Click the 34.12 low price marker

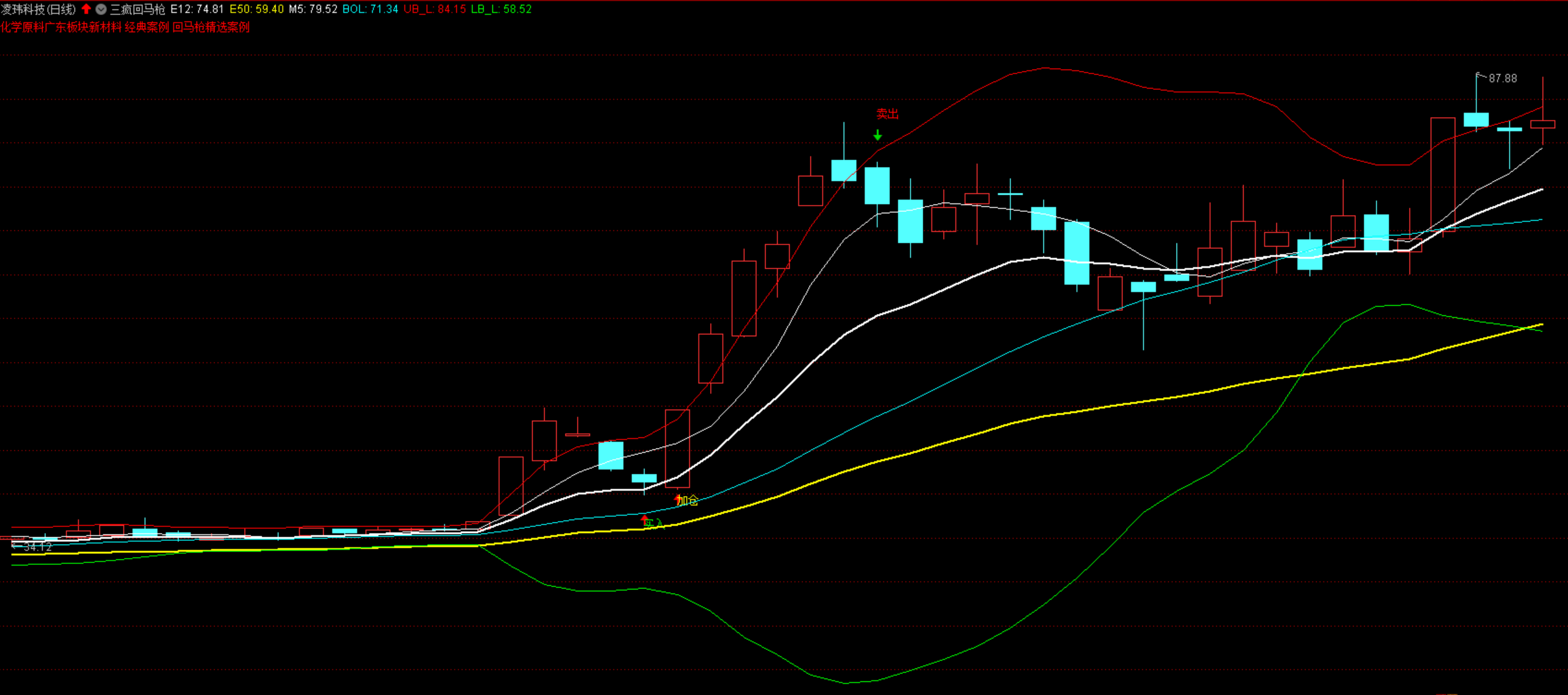tap(37, 547)
